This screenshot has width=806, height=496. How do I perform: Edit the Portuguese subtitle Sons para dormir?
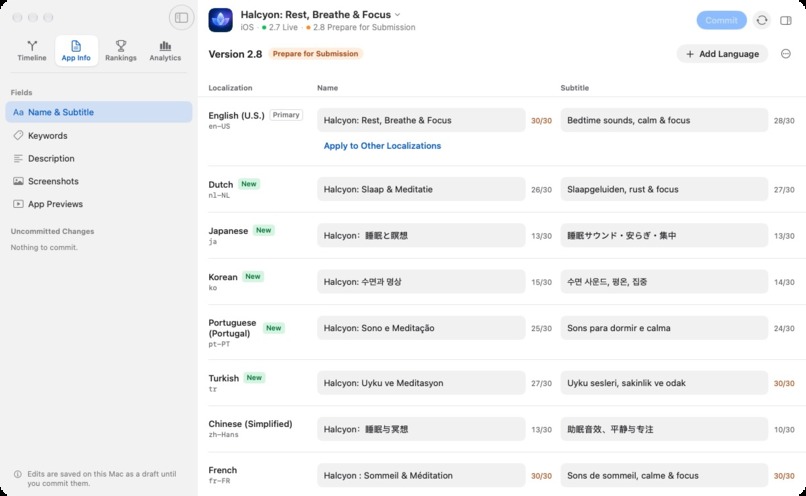[664, 328]
